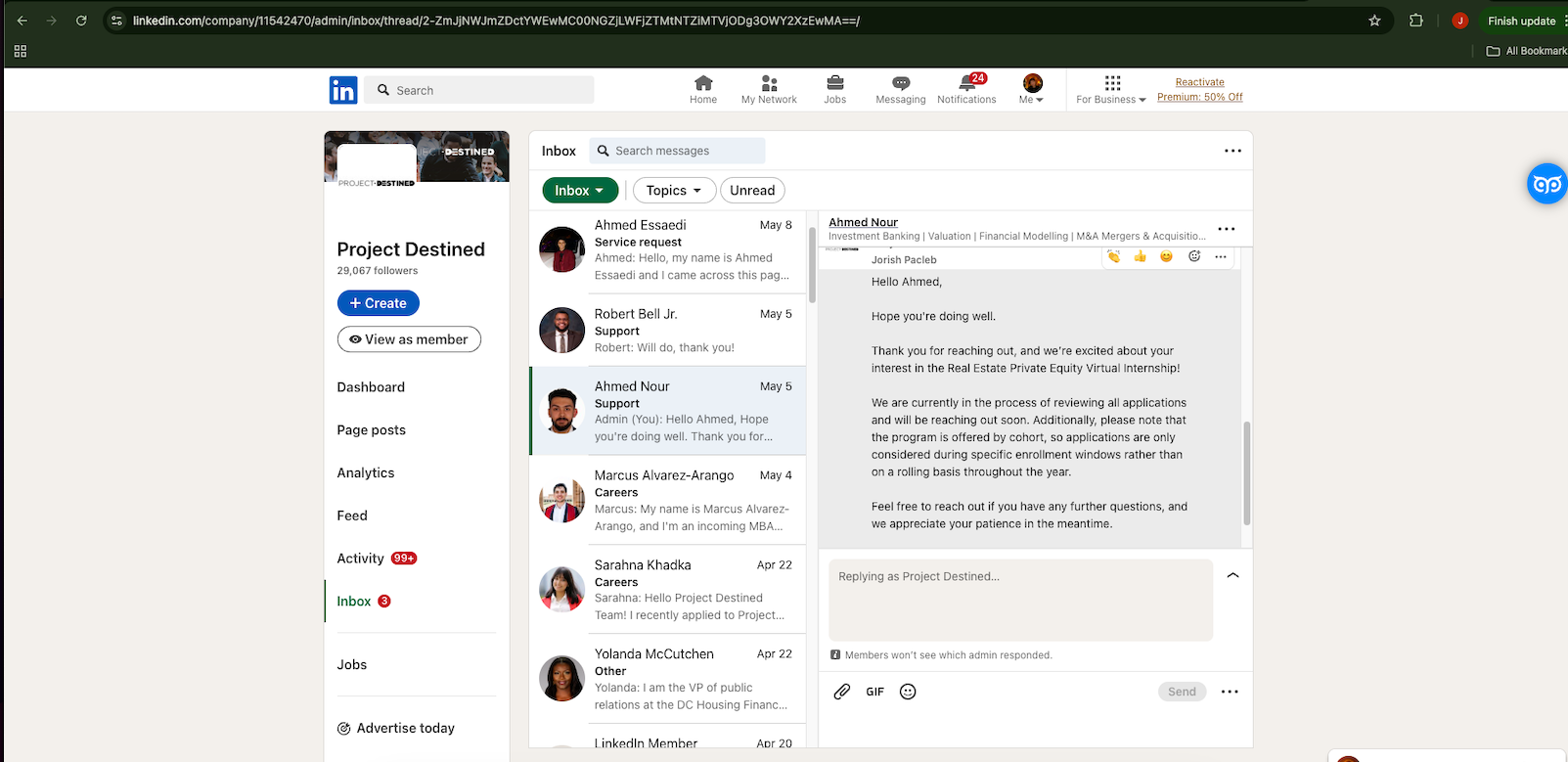The width and height of the screenshot is (1568, 762).
Task: Select the Ahmed Nour Support conversation
Action: (668, 411)
